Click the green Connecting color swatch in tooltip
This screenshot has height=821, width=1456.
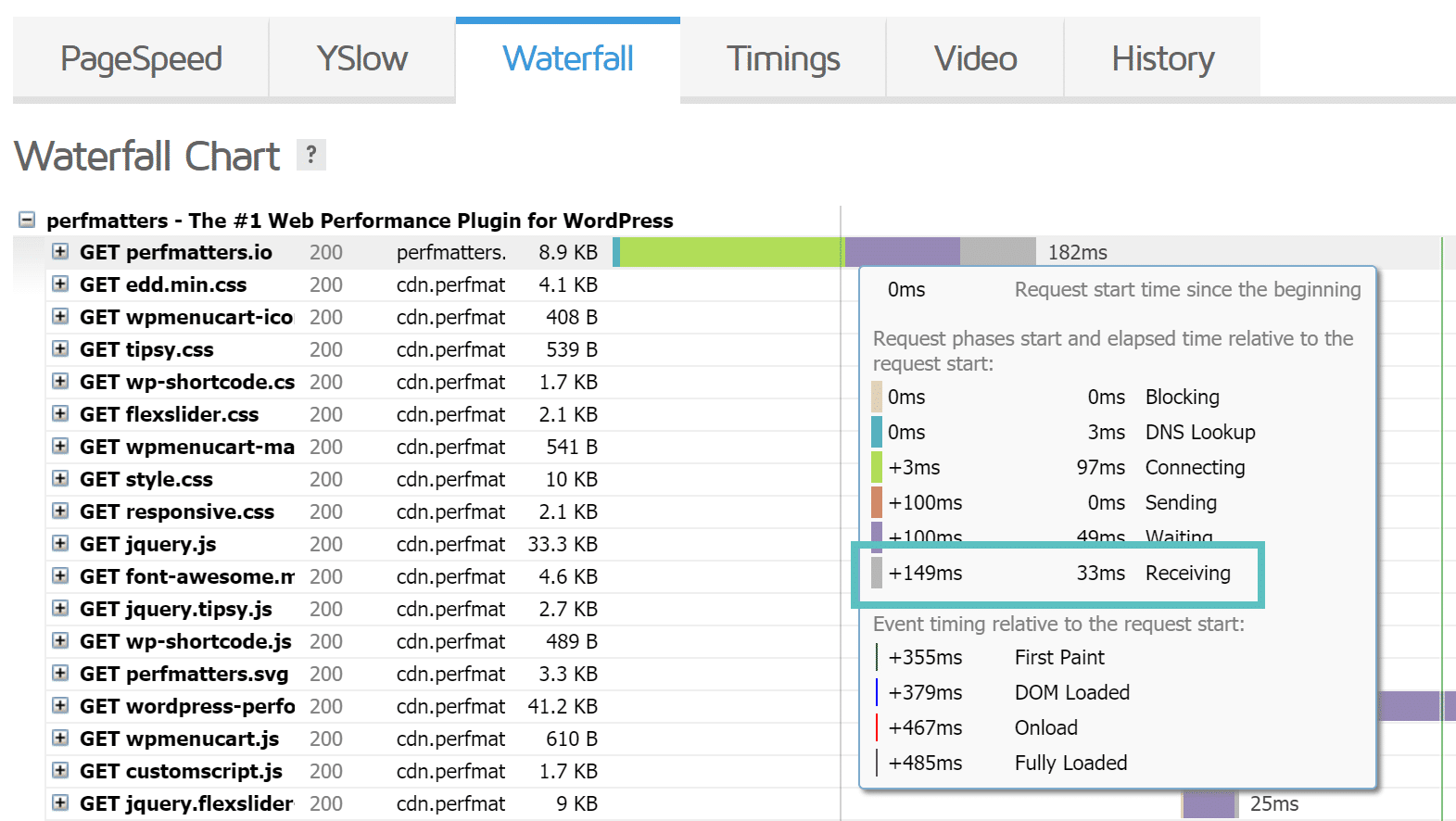(877, 467)
